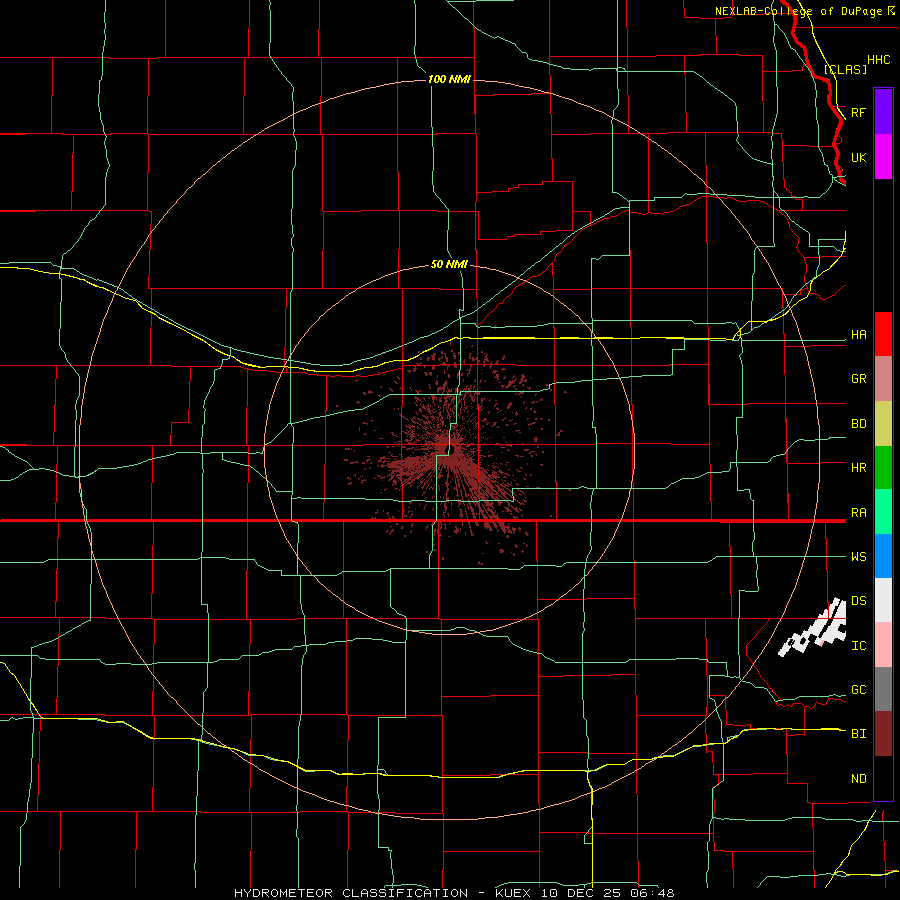
Task: Click the blue WS legend swatch
Action: 883,556
